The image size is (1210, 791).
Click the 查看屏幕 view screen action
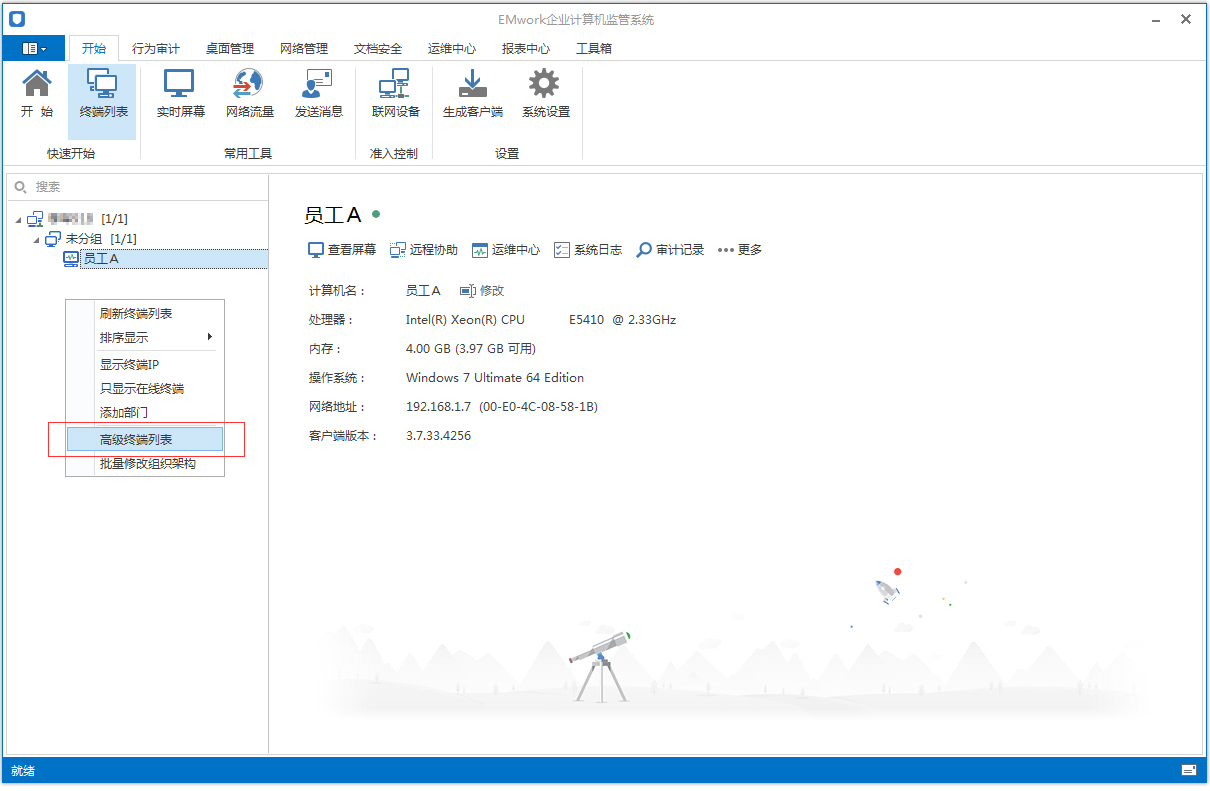(x=342, y=250)
